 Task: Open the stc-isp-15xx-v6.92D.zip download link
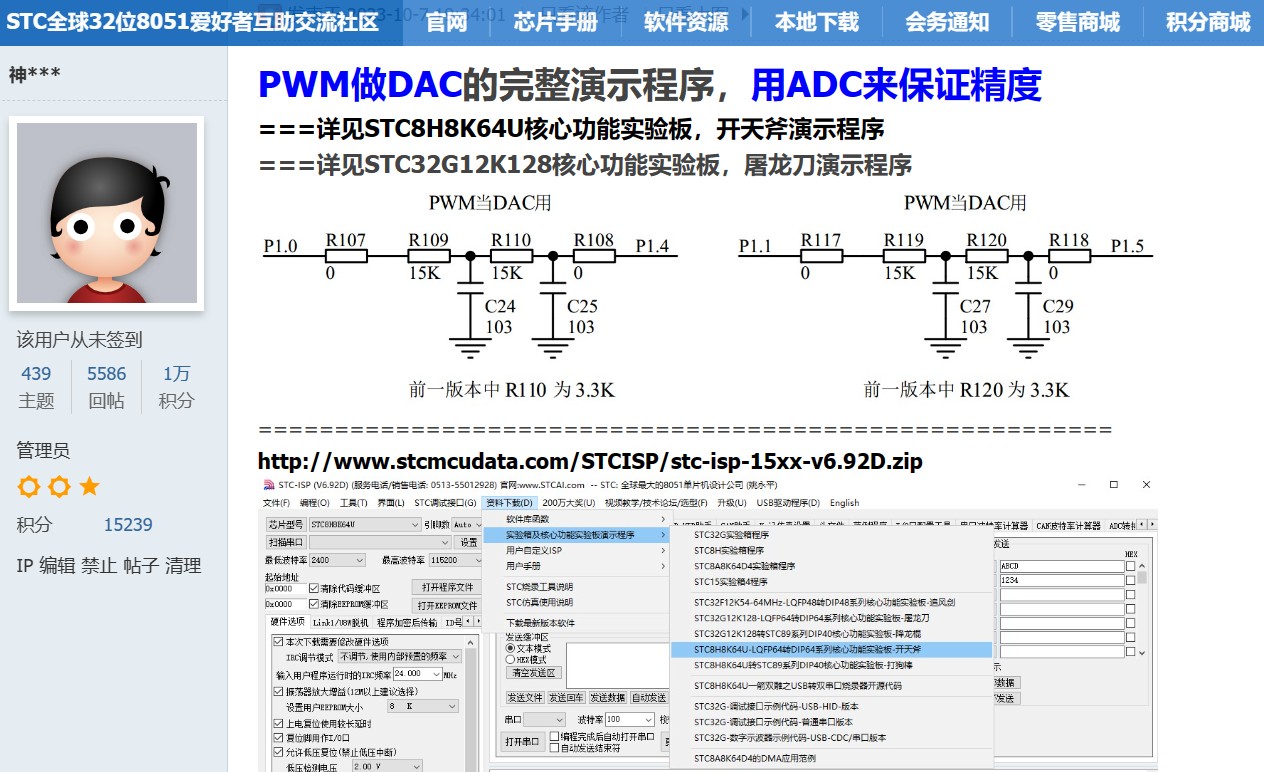click(590, 461)
